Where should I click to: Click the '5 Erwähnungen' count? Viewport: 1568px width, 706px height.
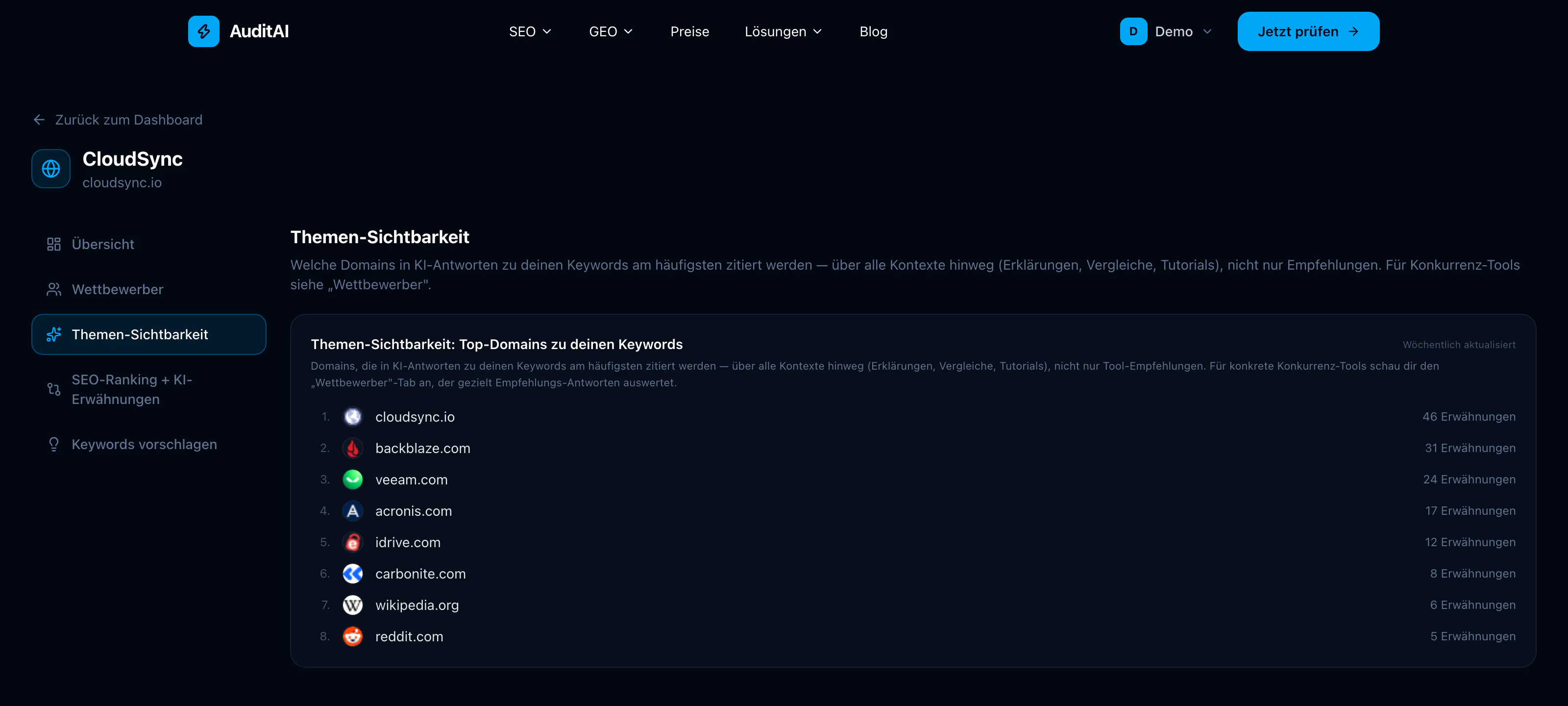pos(1472,636)
